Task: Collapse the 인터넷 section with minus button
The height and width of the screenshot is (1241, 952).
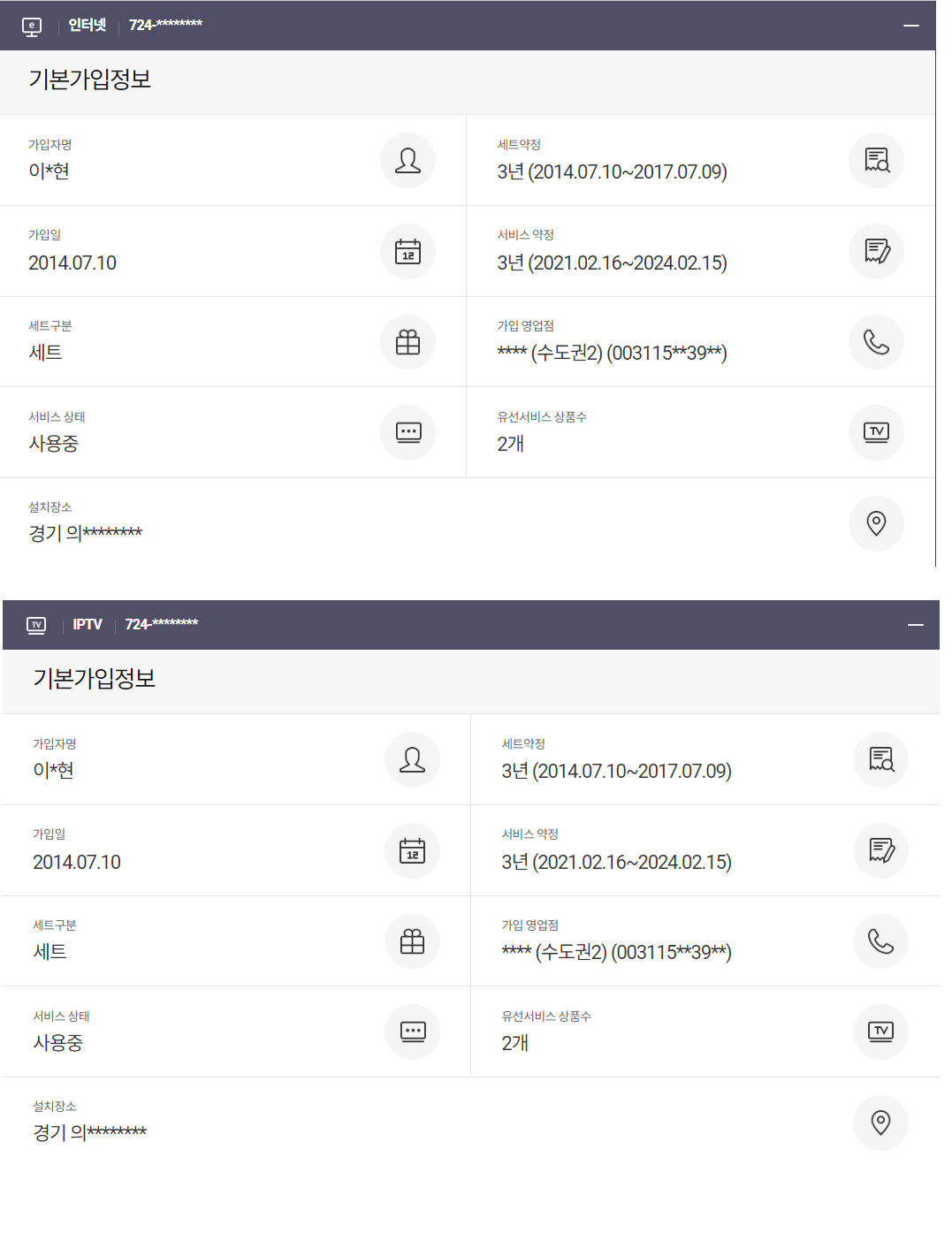Action: [x=911, y=26]
